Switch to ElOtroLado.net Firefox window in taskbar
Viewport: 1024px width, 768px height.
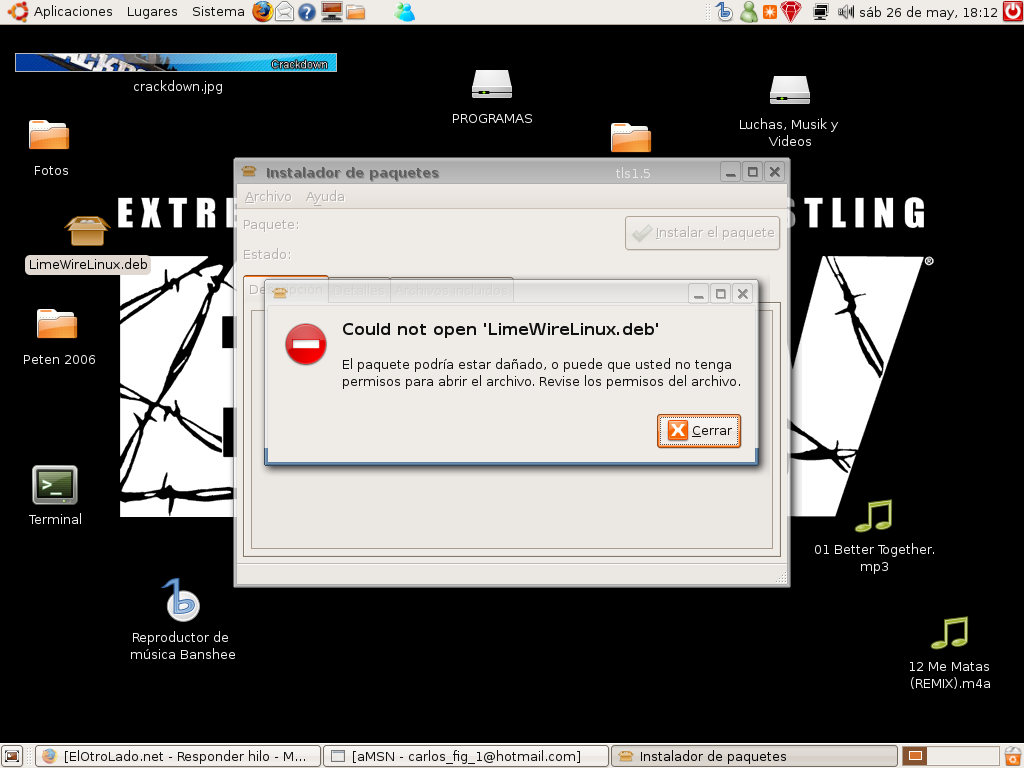coord(178,756)
